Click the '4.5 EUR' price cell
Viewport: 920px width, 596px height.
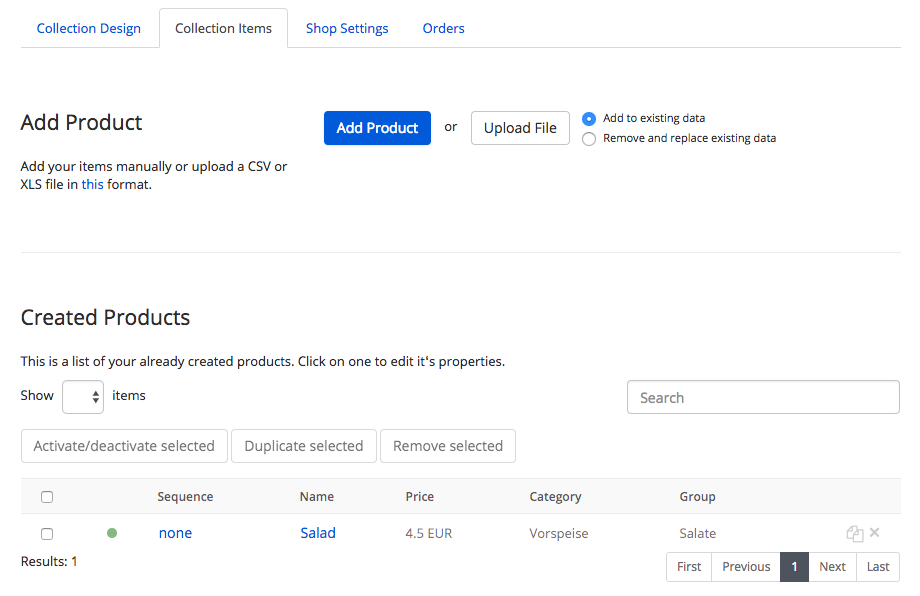429,534
